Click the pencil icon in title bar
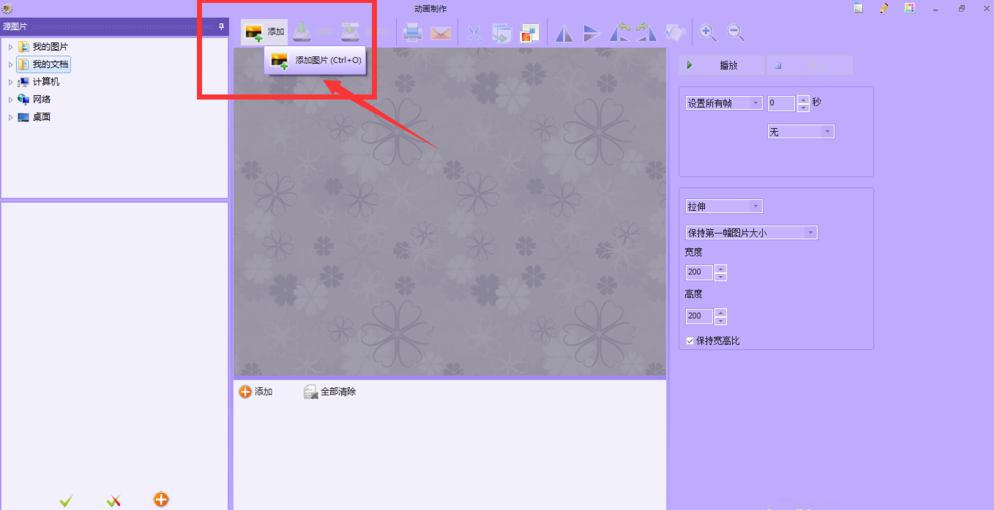994x510 pixels. click(x=884, y=8)
